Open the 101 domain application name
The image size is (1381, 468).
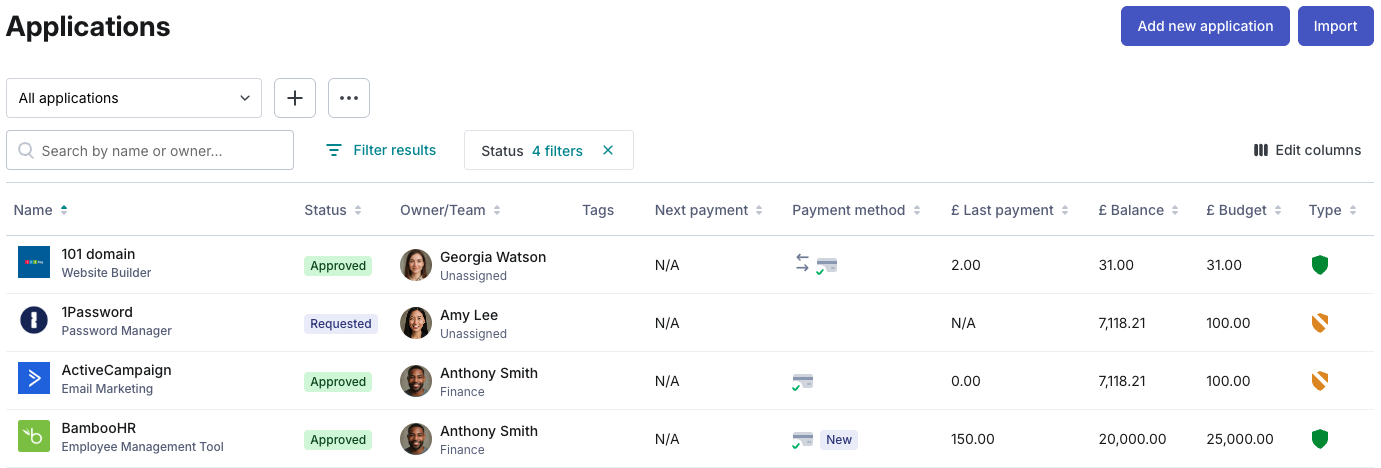pyautogui.click(x=98, y=254)
